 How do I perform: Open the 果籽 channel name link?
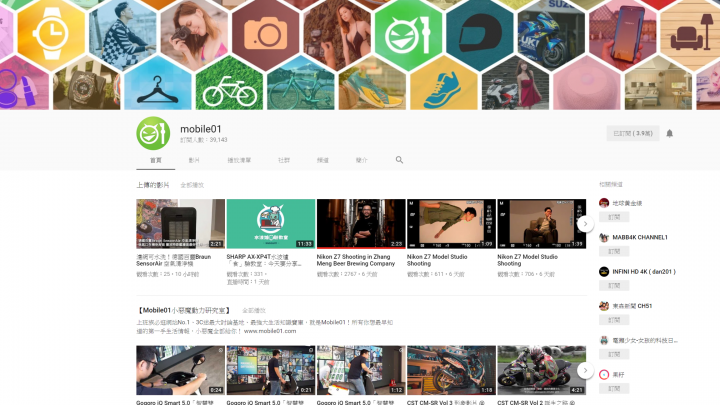619,375
